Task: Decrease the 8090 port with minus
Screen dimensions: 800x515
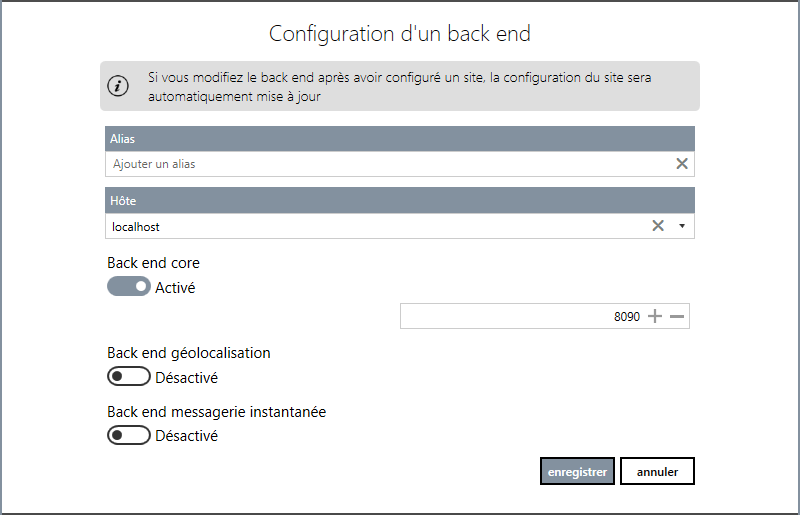Action: [677, 316]
